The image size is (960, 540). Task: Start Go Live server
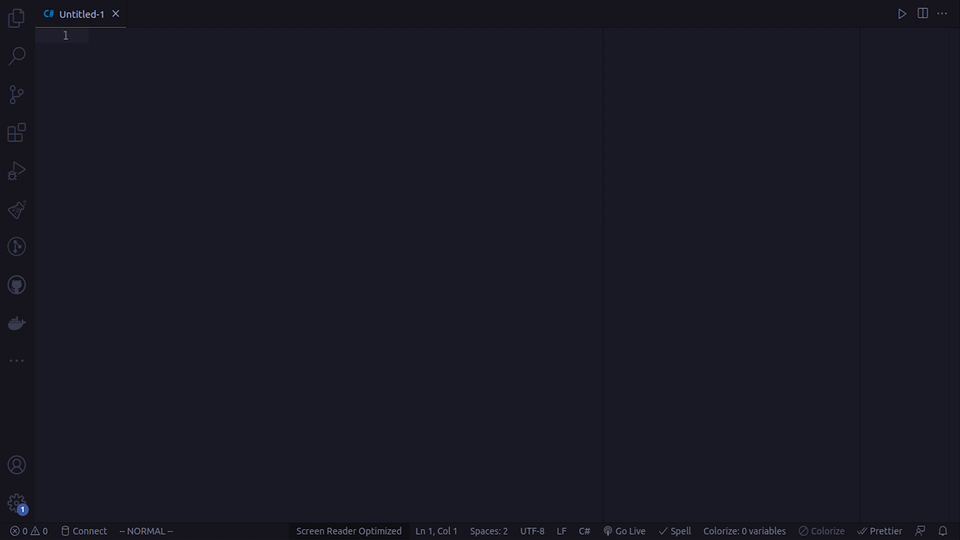[624, 531]
